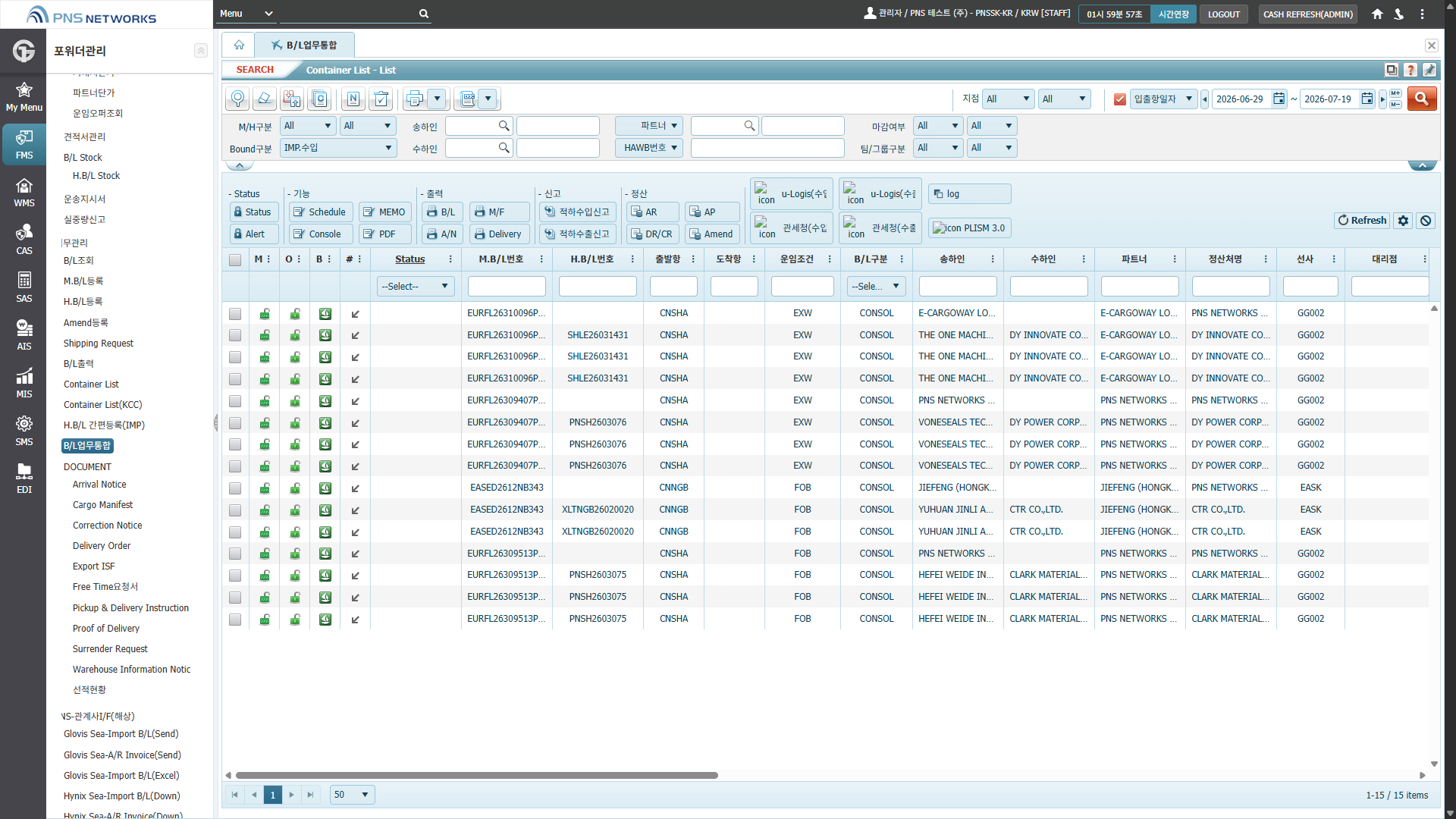Click the Schedule function button

click(320, 212)
